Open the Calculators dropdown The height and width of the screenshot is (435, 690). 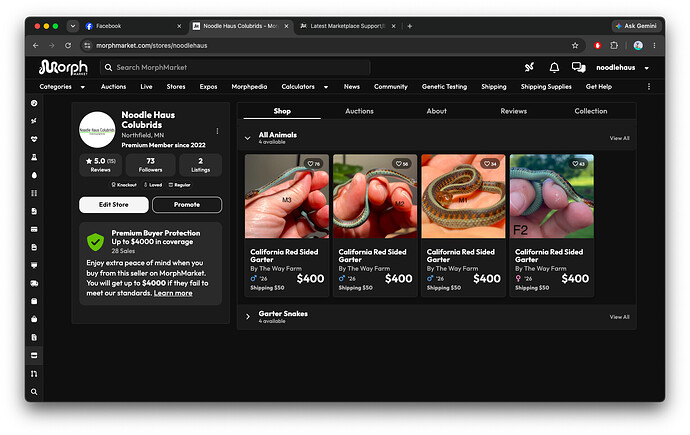click(305, 87)
